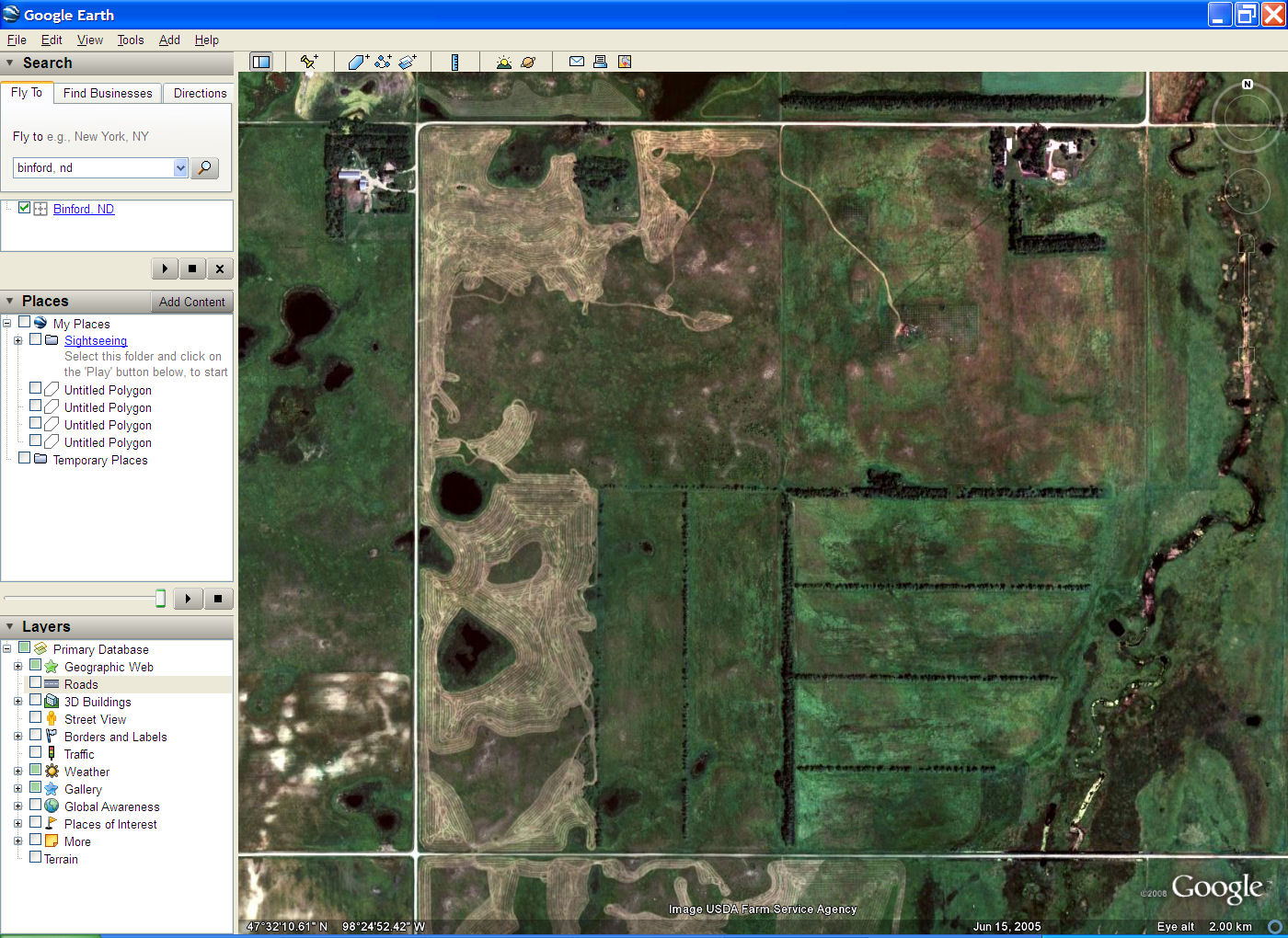
Task: Open the Fly To search history dropdown
Action: point(180,167)
